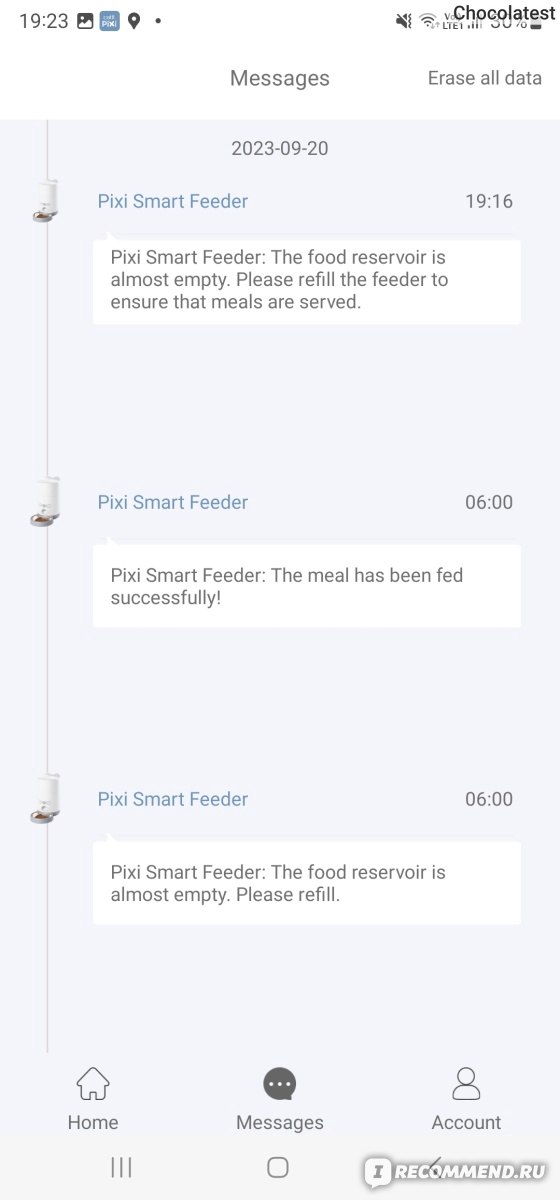Tap feeder icon beside meal fed message
The image size is (560, 1200).
(45, 501)
